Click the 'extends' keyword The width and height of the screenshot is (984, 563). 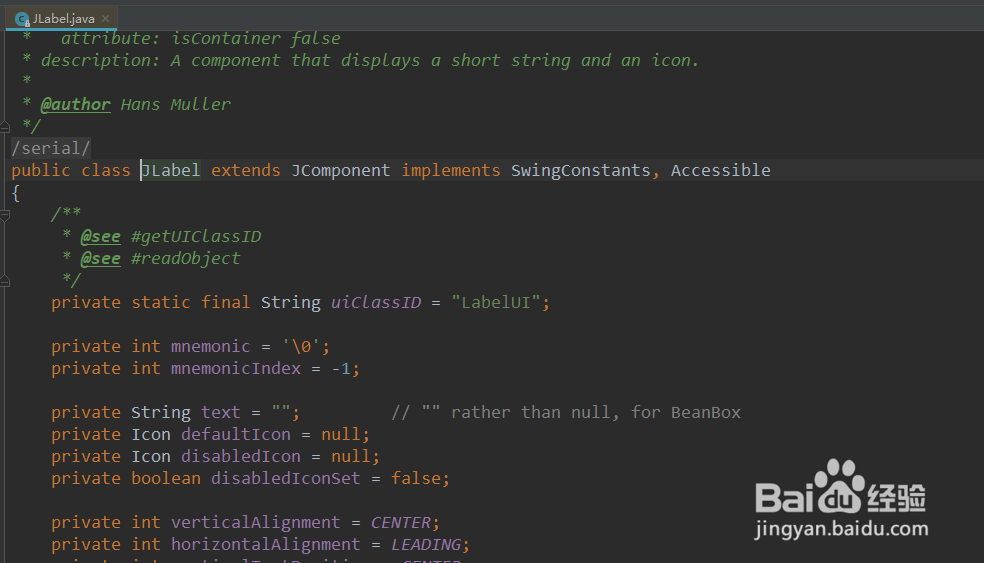(246, 170)
